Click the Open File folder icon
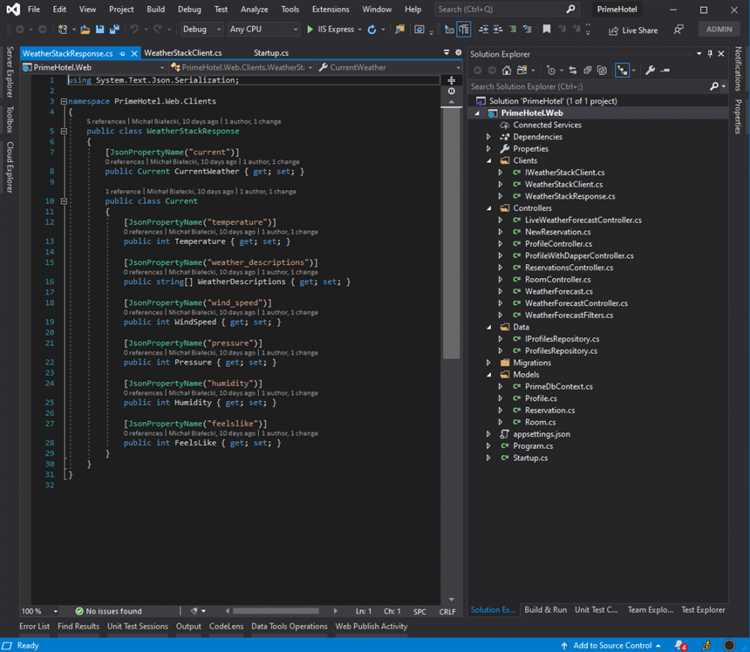Image resolution: width=750 pixels, height=652 pixels. (85, 30)
